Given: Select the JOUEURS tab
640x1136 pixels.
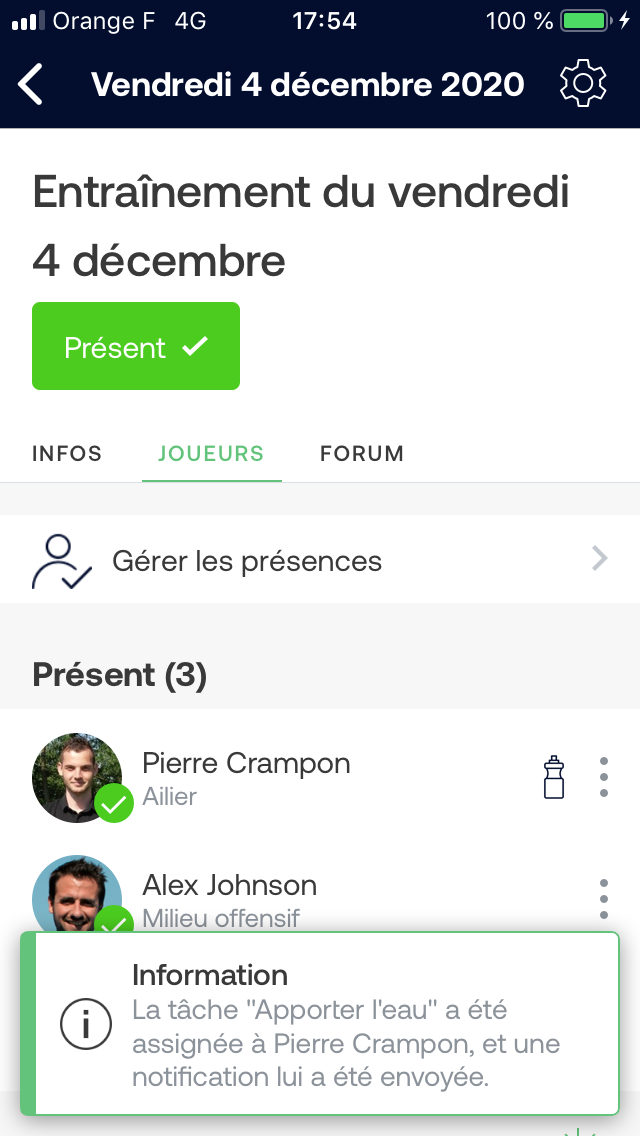Looking at the screenshot, I should 211,454.
